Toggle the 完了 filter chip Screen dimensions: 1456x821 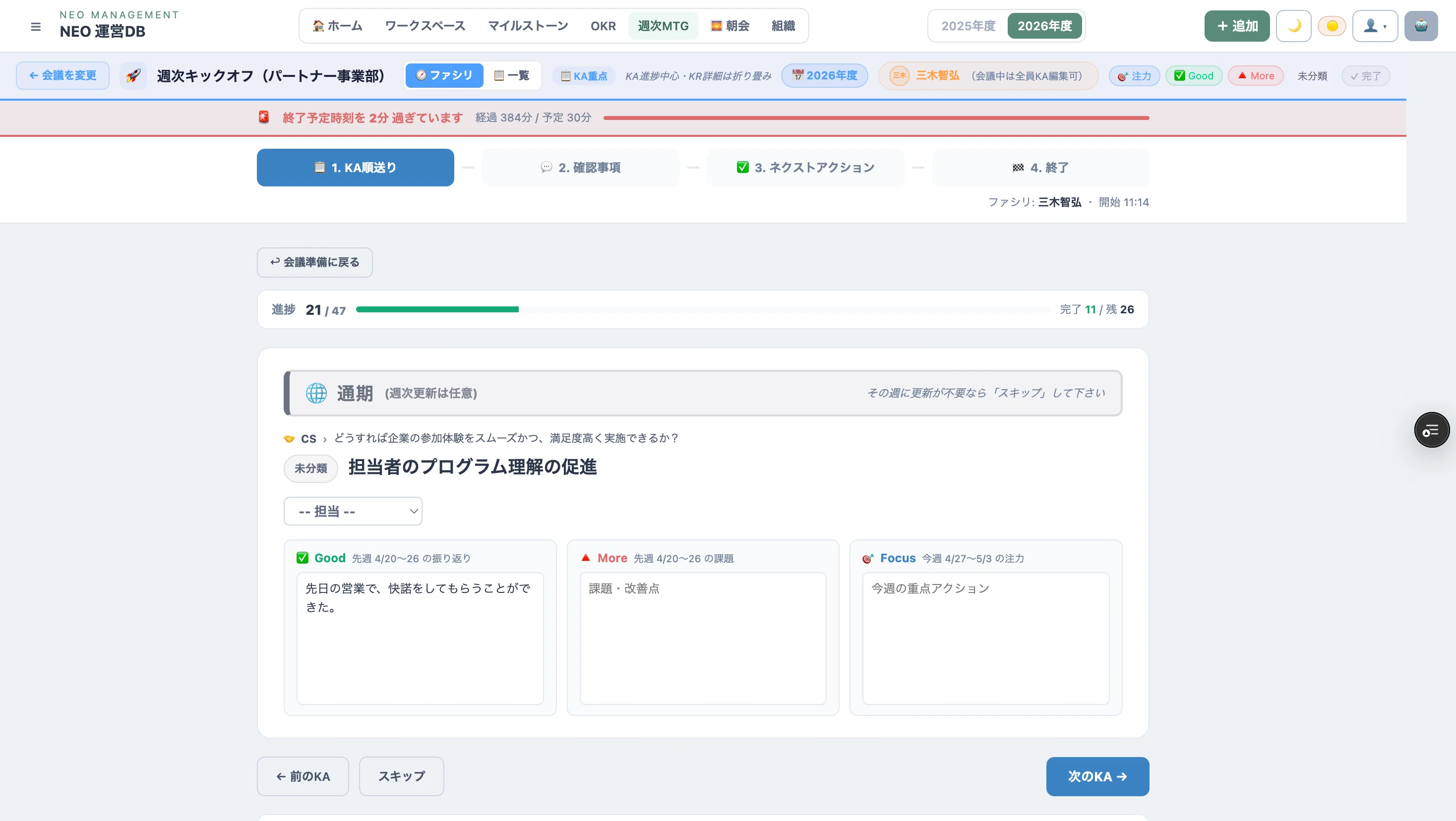click(x=1366, y=76)
